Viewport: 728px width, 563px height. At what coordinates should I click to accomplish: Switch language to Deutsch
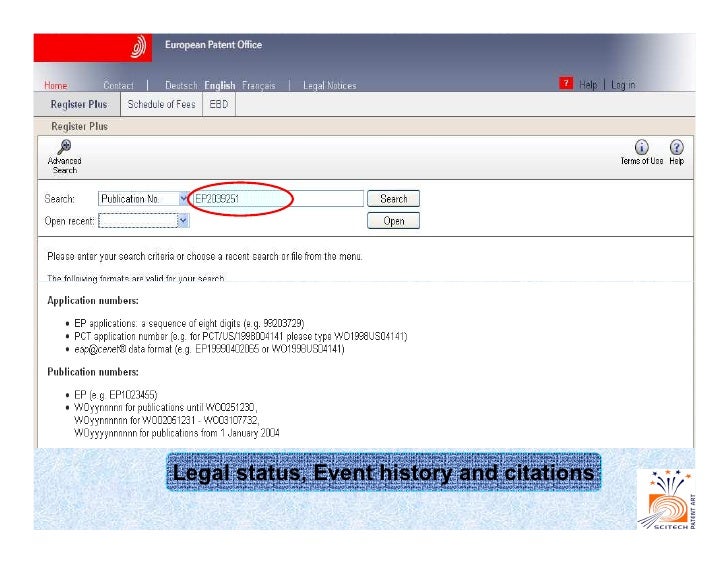tap(181, 85)
